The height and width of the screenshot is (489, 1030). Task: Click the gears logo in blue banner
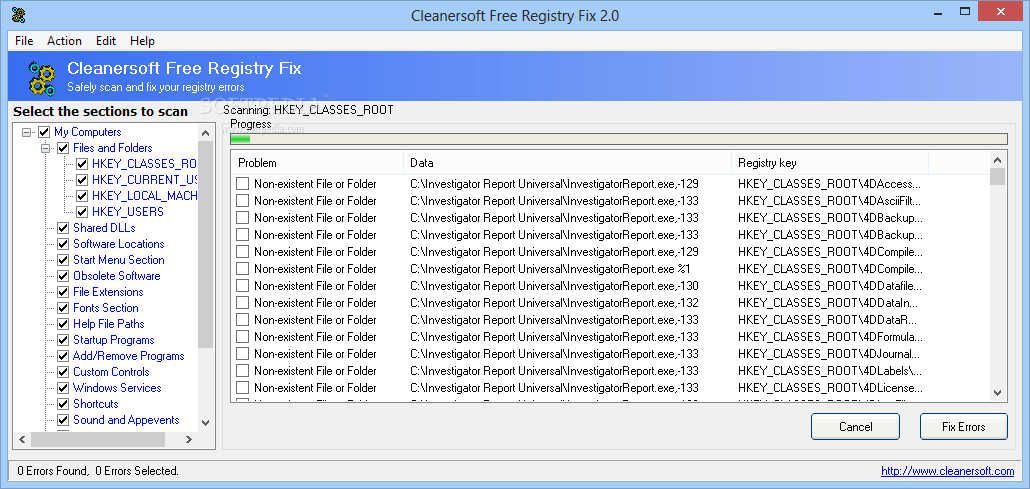pos(42,77)
